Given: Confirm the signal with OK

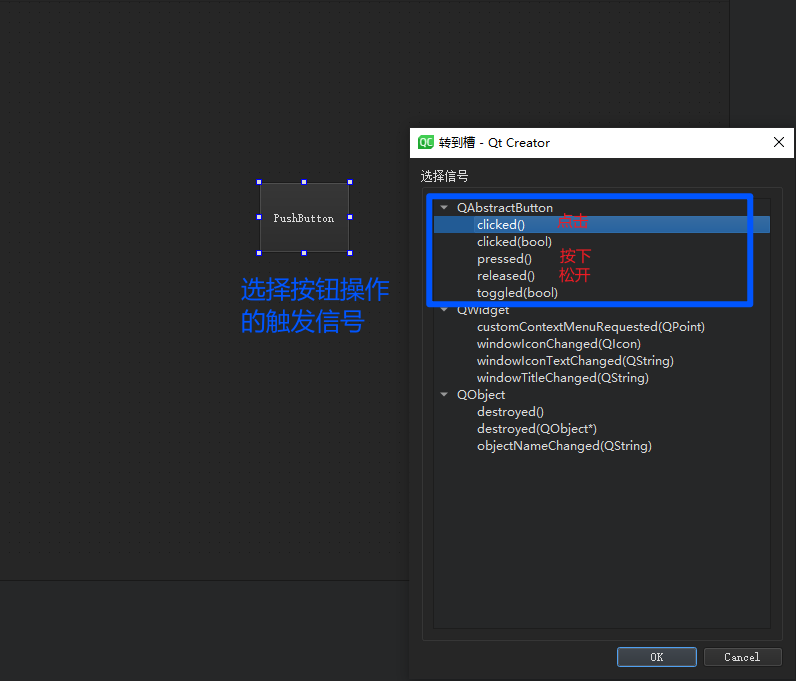Looking at the screenshot, I should 656,657.
